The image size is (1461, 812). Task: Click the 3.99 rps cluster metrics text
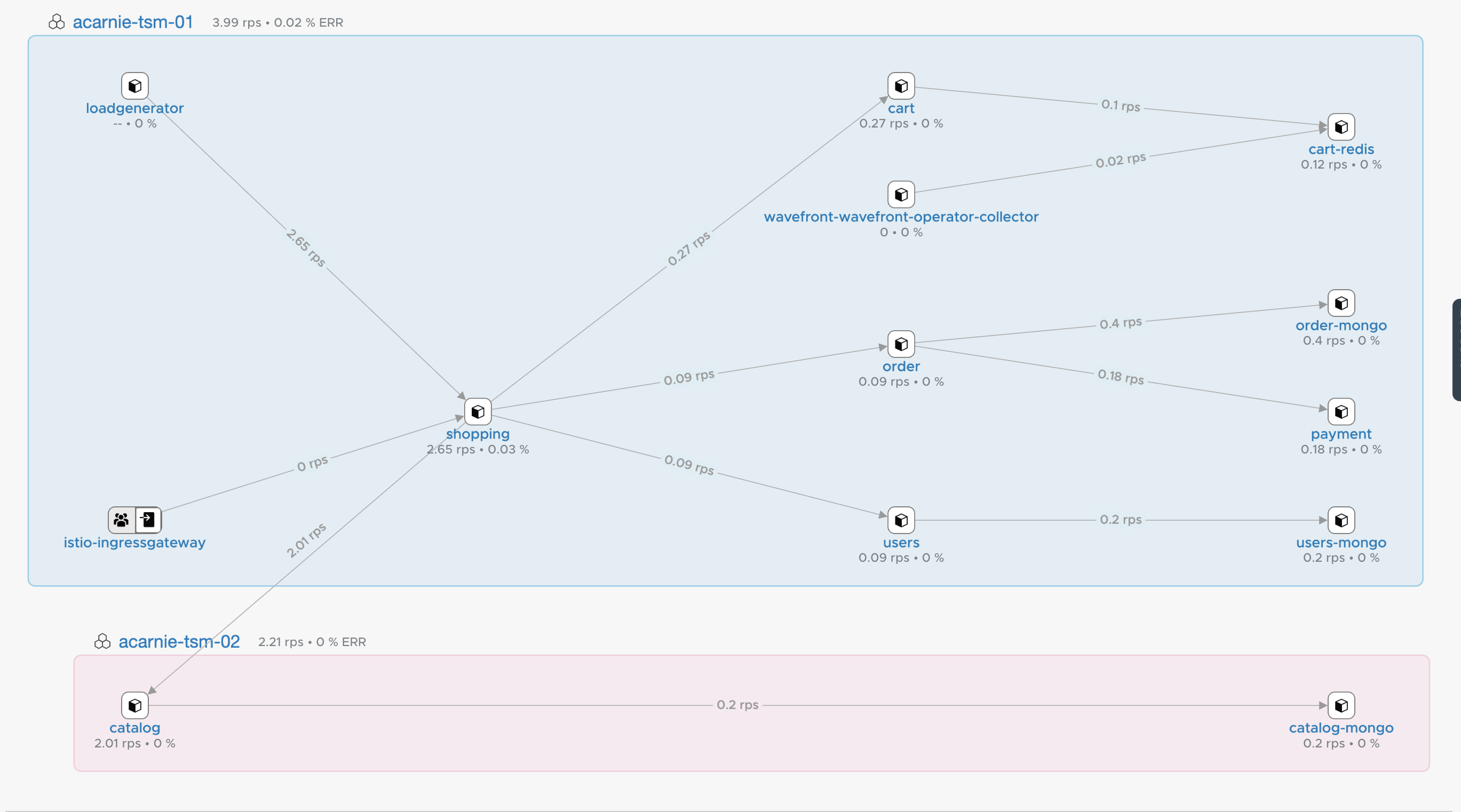(x=277, y=23)
